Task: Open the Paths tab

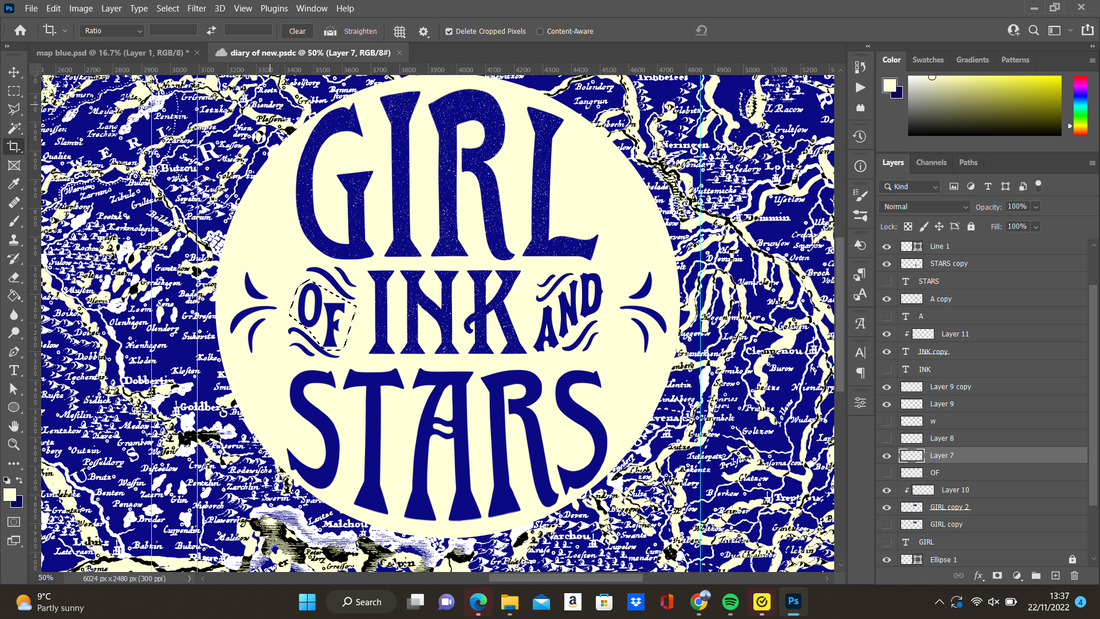Action: (x=968, y=163)
